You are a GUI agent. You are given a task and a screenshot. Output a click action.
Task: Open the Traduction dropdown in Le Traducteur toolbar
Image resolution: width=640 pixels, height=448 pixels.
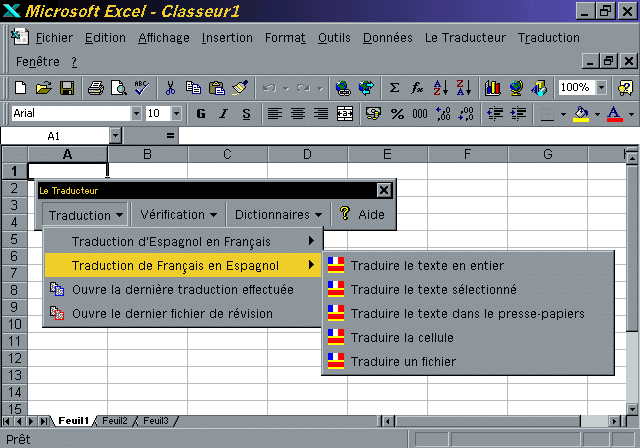(x=85, y=215)
